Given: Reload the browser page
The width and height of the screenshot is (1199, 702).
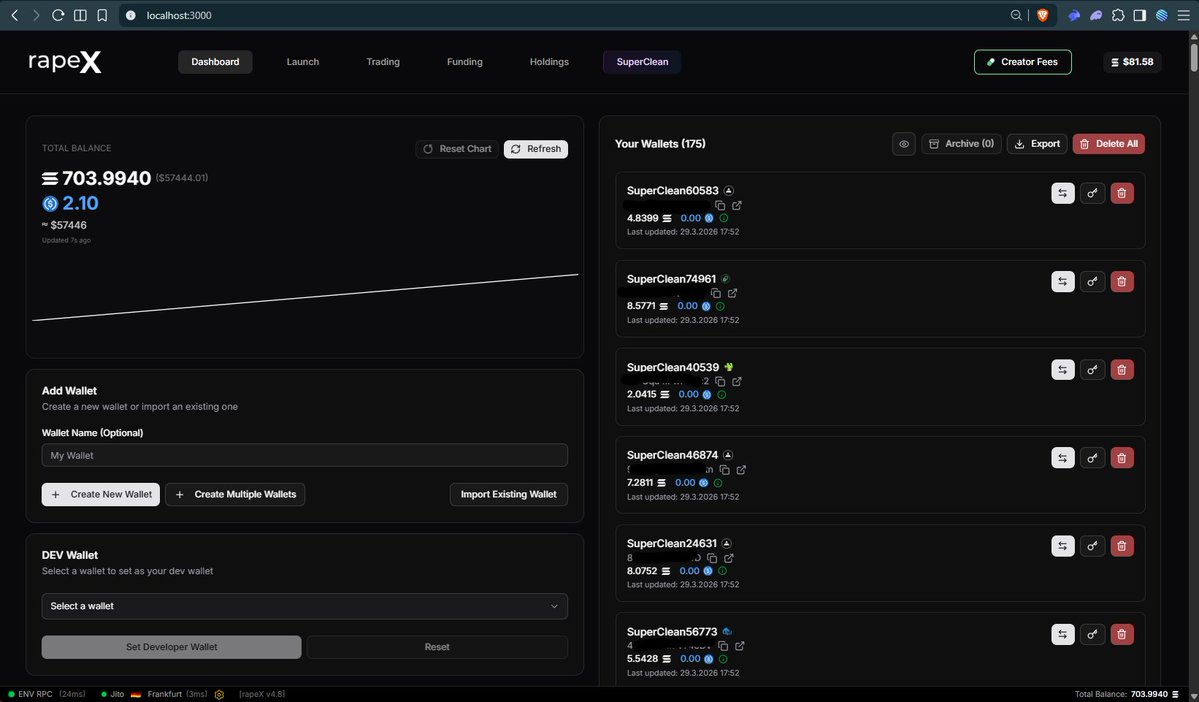Looking at the screenshot, I should point(57,15).
